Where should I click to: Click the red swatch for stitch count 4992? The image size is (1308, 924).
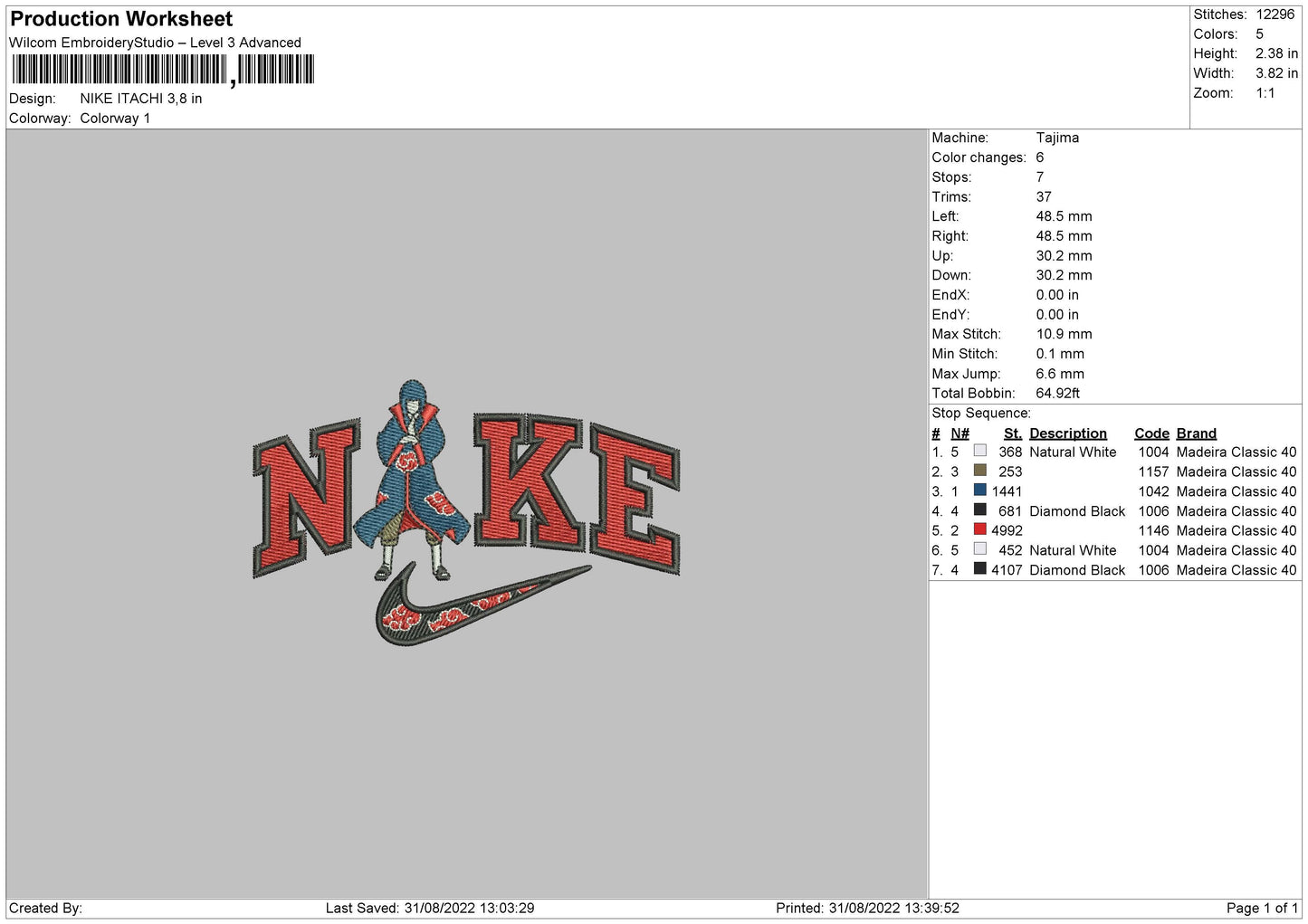pyautogui.click(x=979, y=529)
